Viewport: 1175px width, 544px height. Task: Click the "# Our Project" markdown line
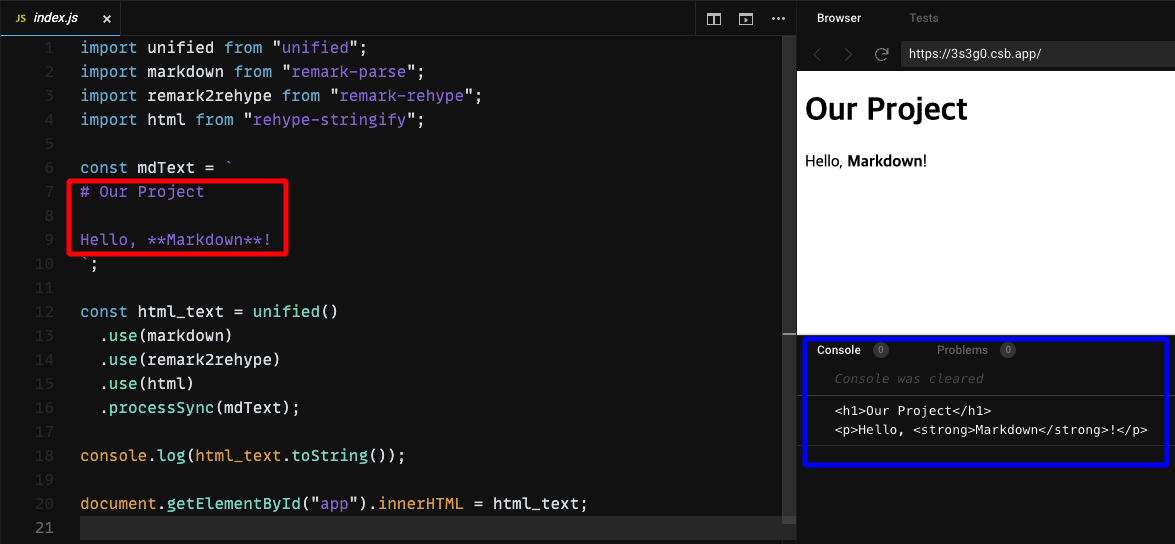point(142,192)
